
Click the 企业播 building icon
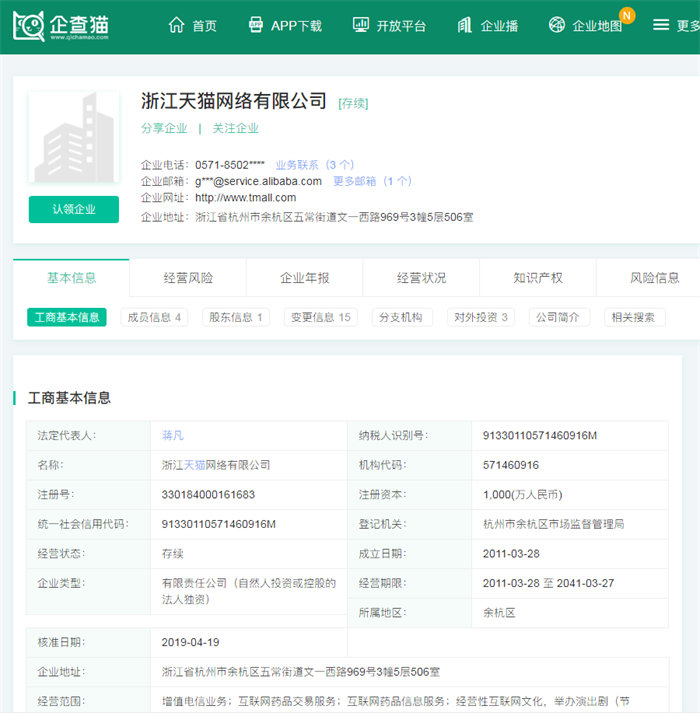click(x=464, y=25)
